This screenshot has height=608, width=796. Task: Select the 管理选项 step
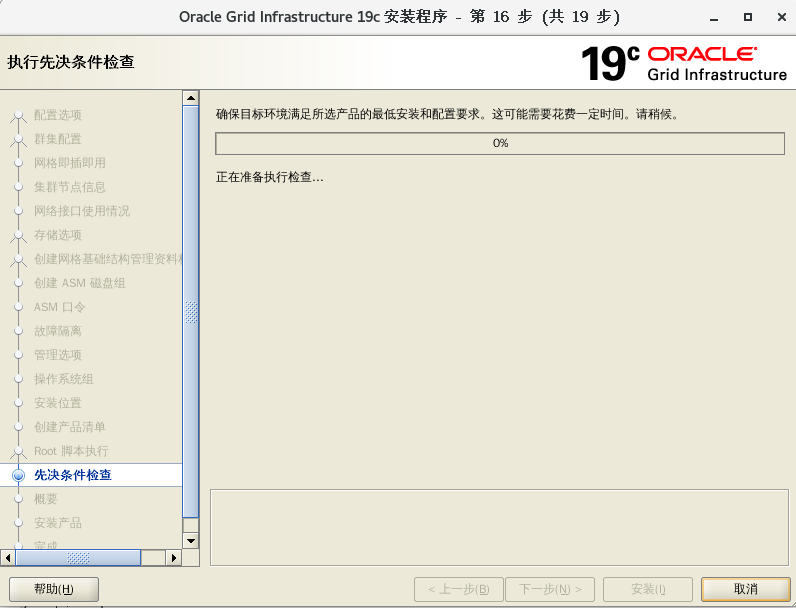coord(57,355)
